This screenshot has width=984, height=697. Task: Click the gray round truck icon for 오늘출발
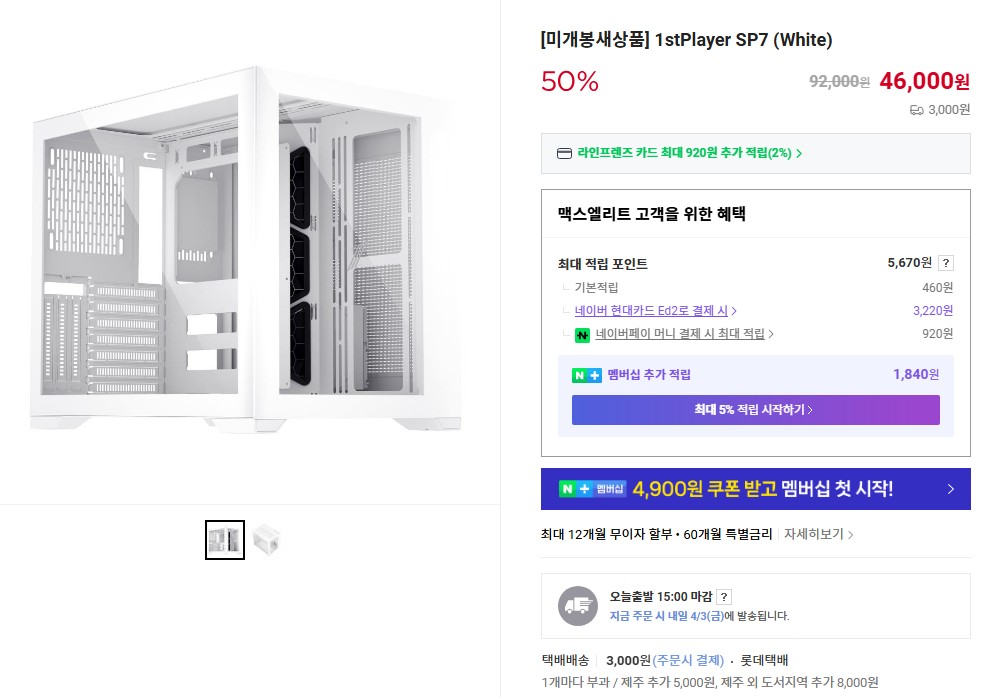(x=578, y=606)
